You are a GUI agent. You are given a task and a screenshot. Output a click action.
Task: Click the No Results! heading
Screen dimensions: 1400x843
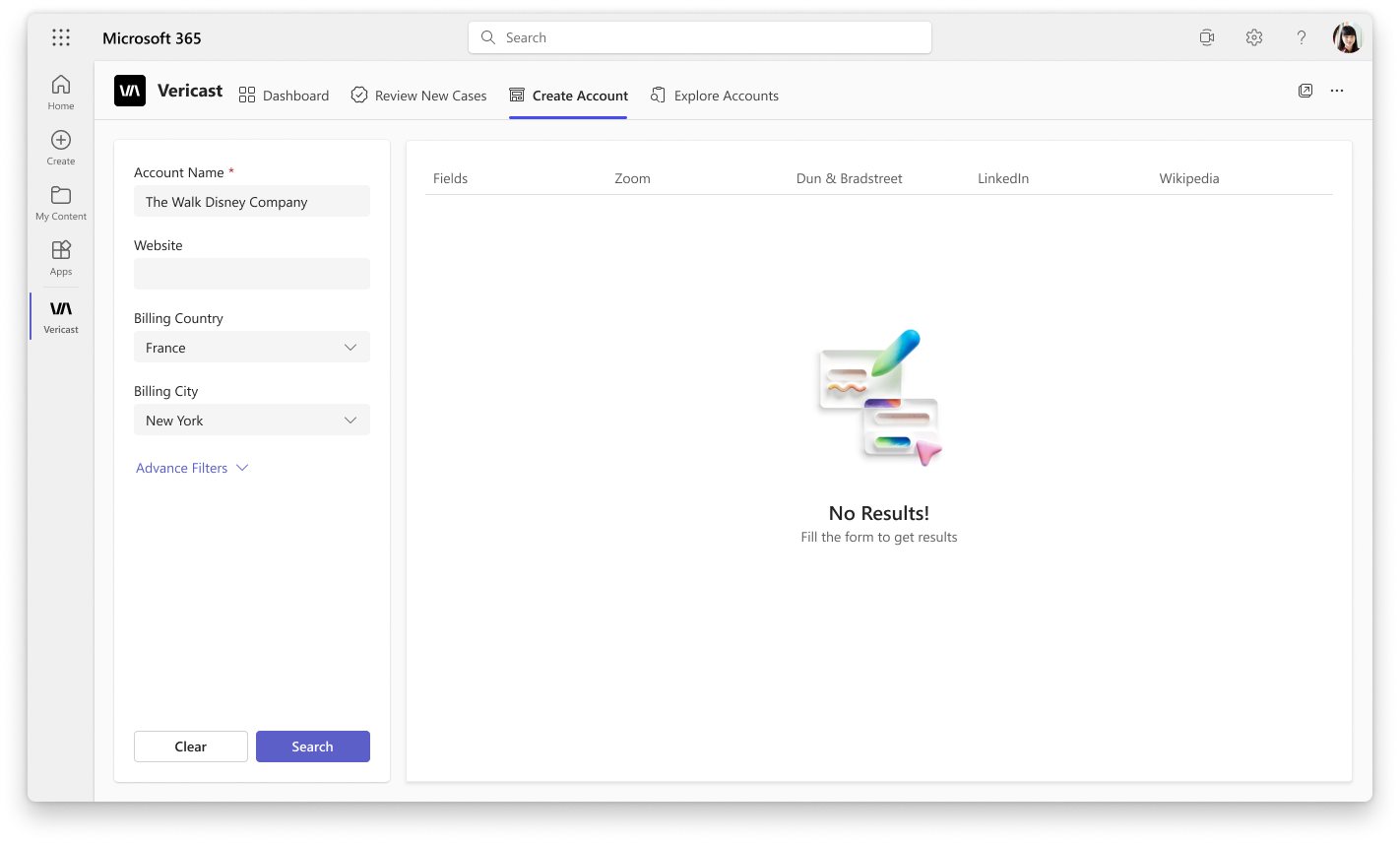(x=879, y=513)
